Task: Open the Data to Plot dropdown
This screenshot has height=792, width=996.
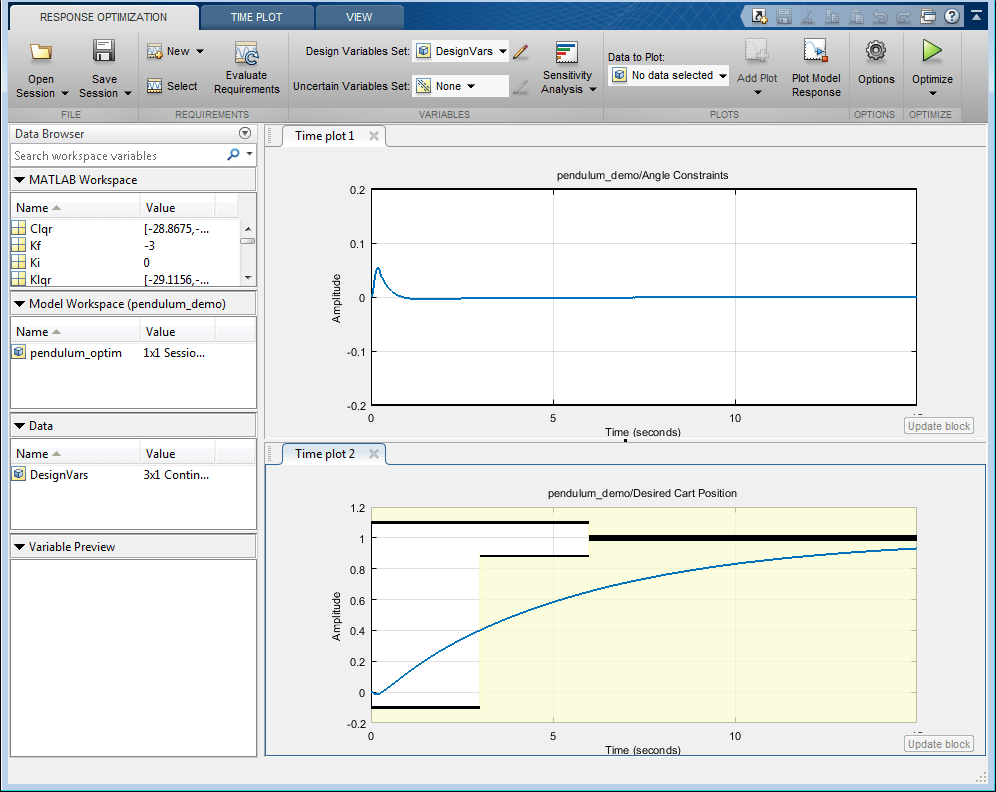Action: pyautogui.click(x=669, y=75)
